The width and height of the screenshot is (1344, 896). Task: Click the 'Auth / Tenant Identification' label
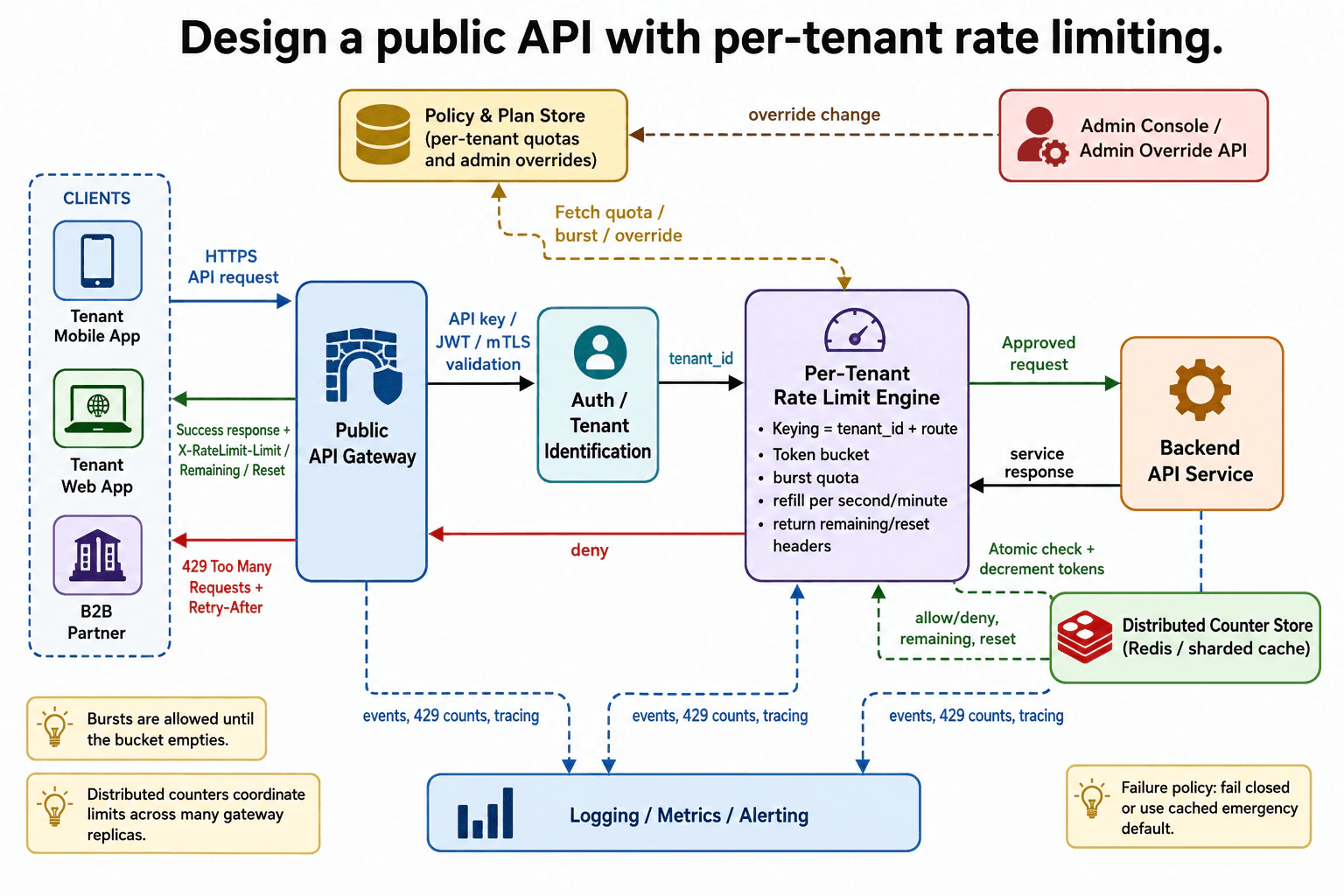pyautogui.click(x=598, y=425)
